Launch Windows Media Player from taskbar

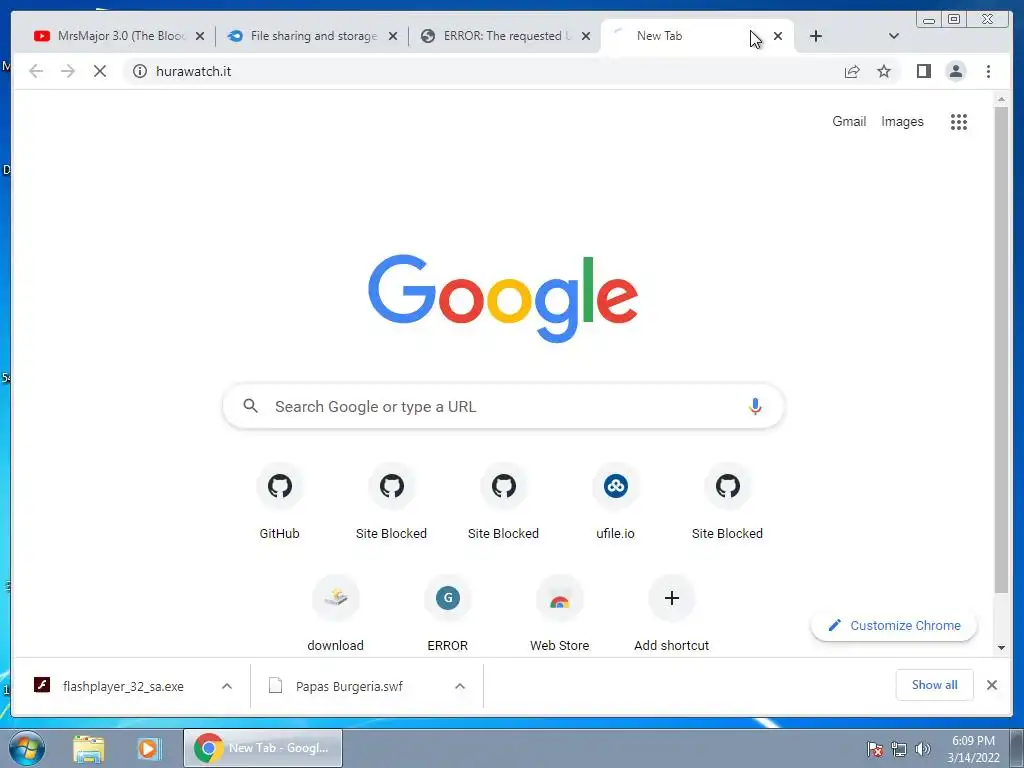point(149,748)
